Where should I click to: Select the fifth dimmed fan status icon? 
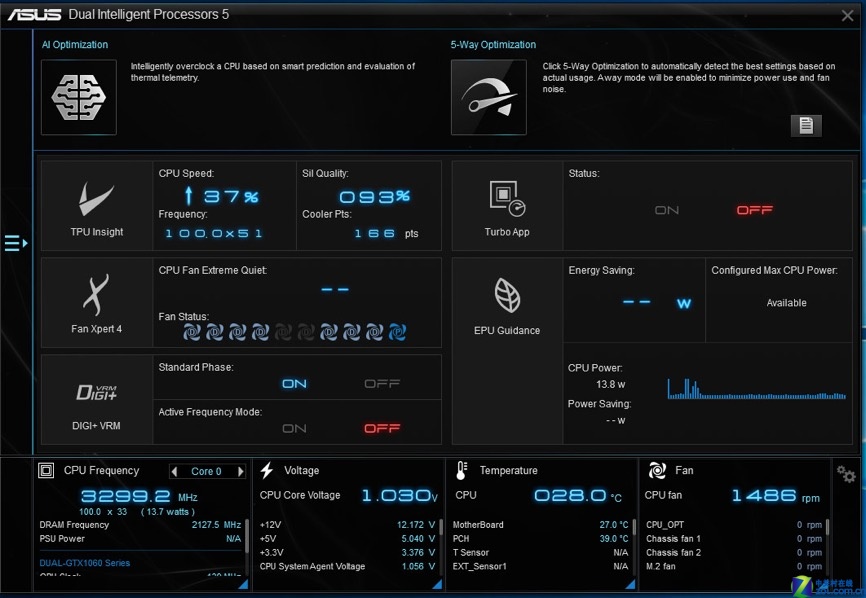coord(283,332)
